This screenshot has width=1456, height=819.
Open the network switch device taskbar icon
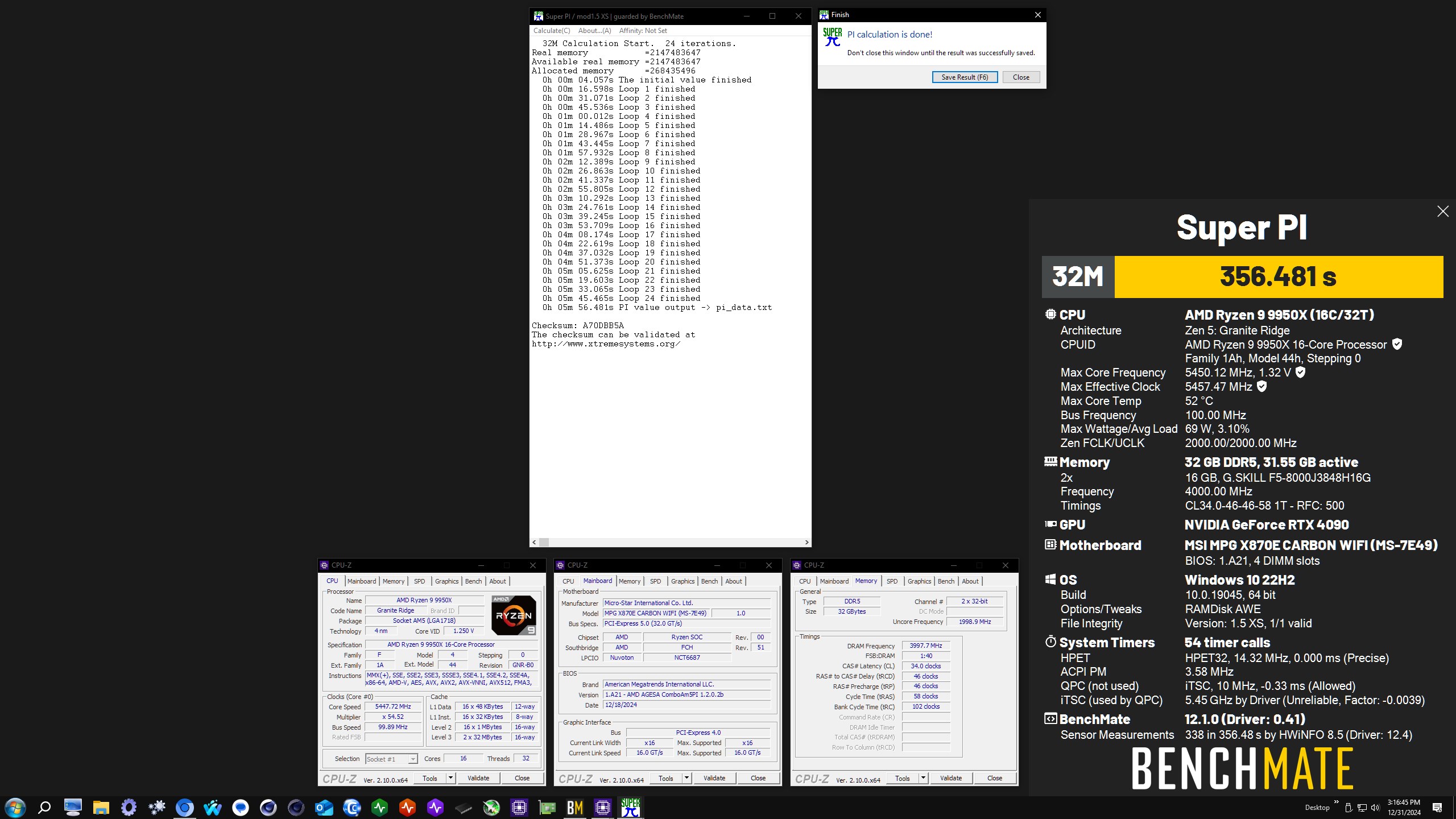tap(464, 807)
